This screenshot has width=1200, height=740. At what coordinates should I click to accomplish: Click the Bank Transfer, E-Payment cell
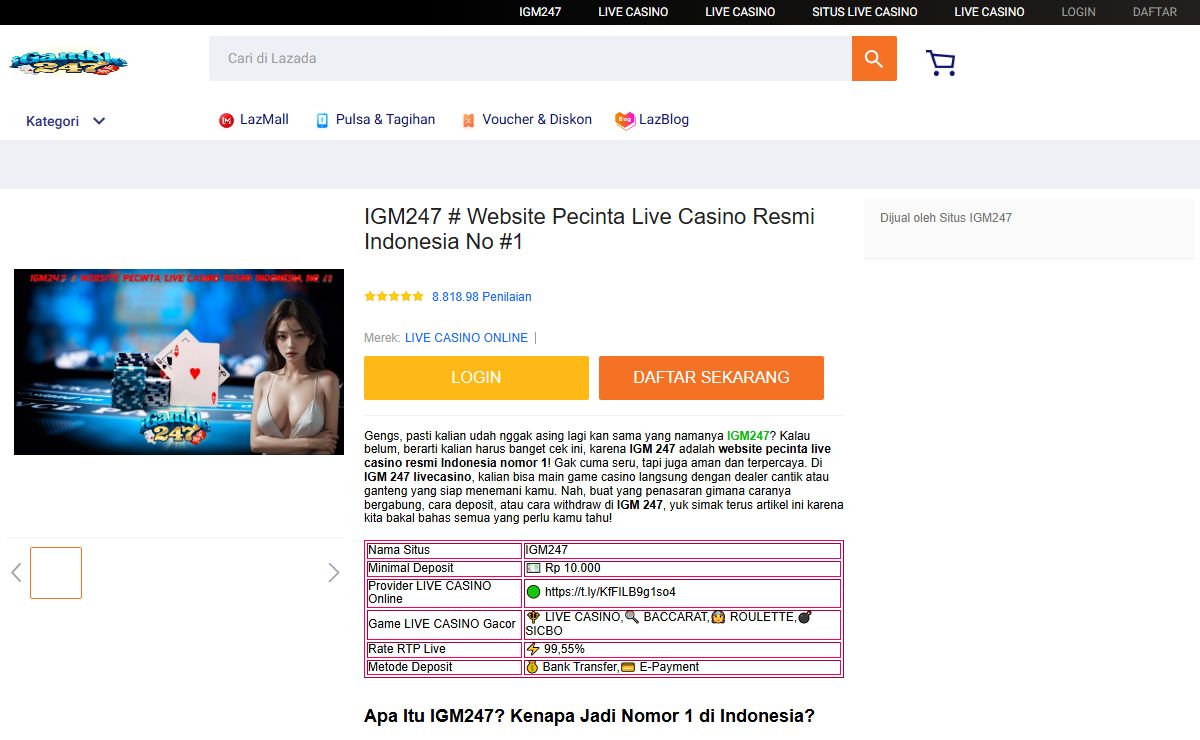[682, 667]
